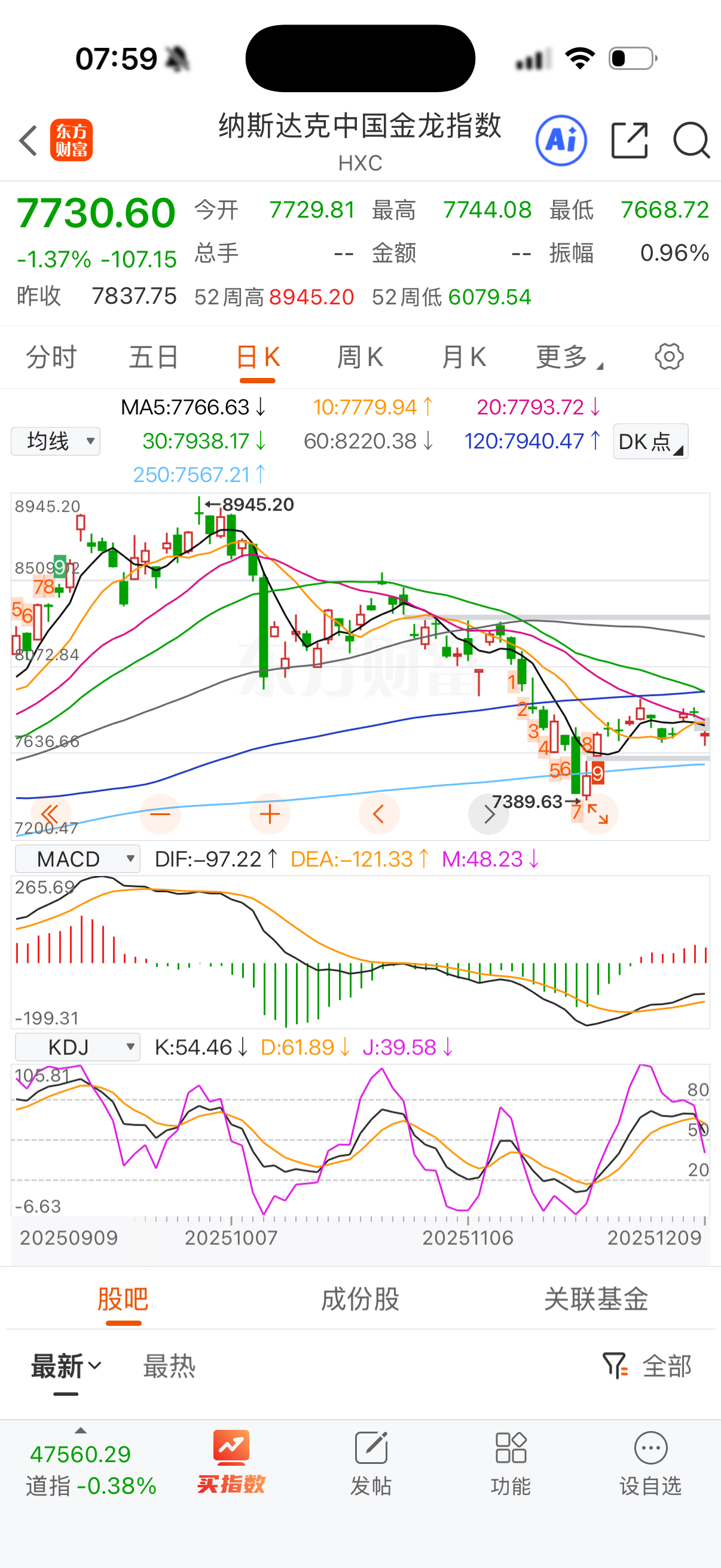Tap MA 10:7779.94 value
Screen dimensions: 721x1568
(372, 407)
